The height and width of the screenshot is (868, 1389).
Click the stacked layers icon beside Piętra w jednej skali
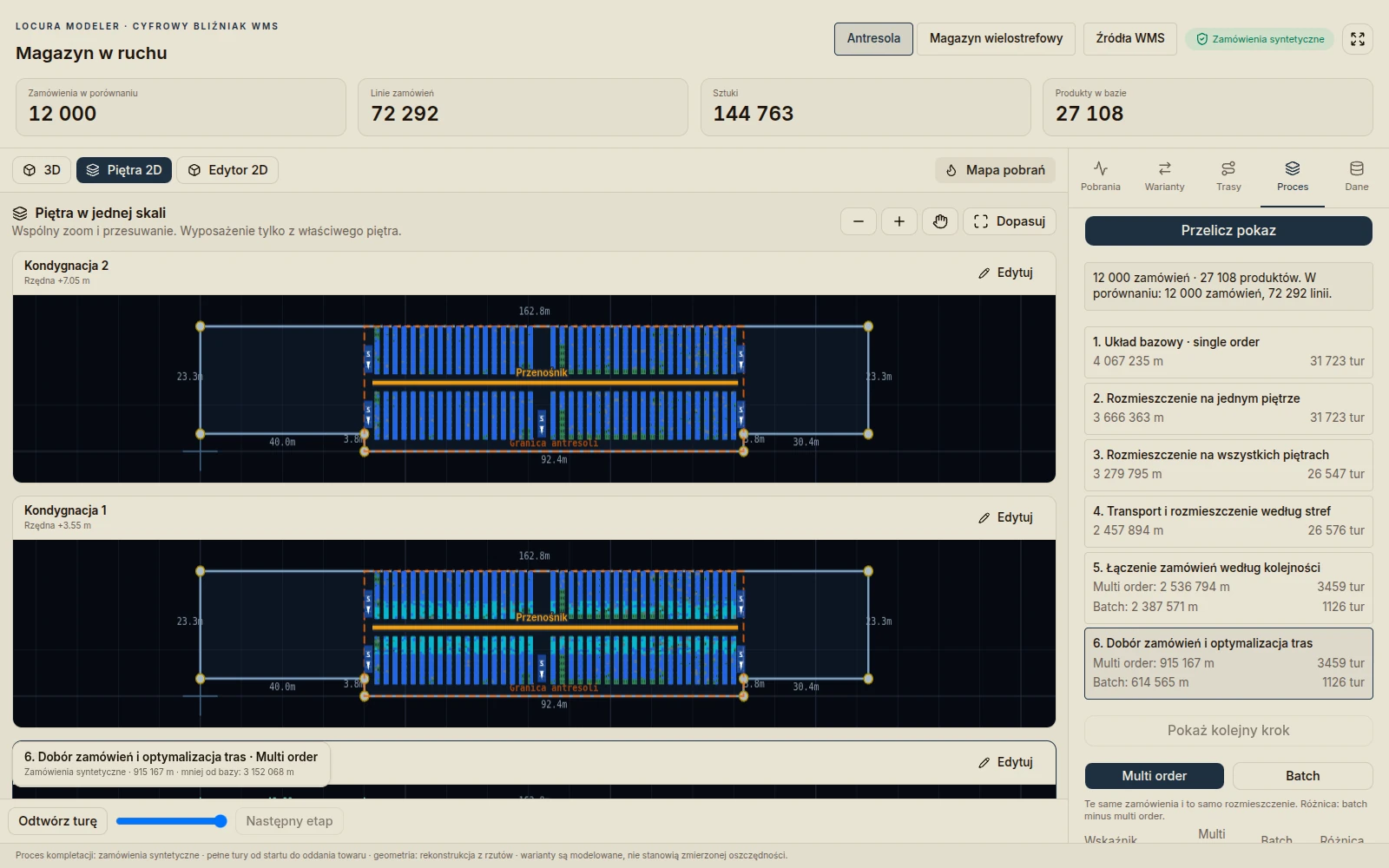[x=20, y=214]
